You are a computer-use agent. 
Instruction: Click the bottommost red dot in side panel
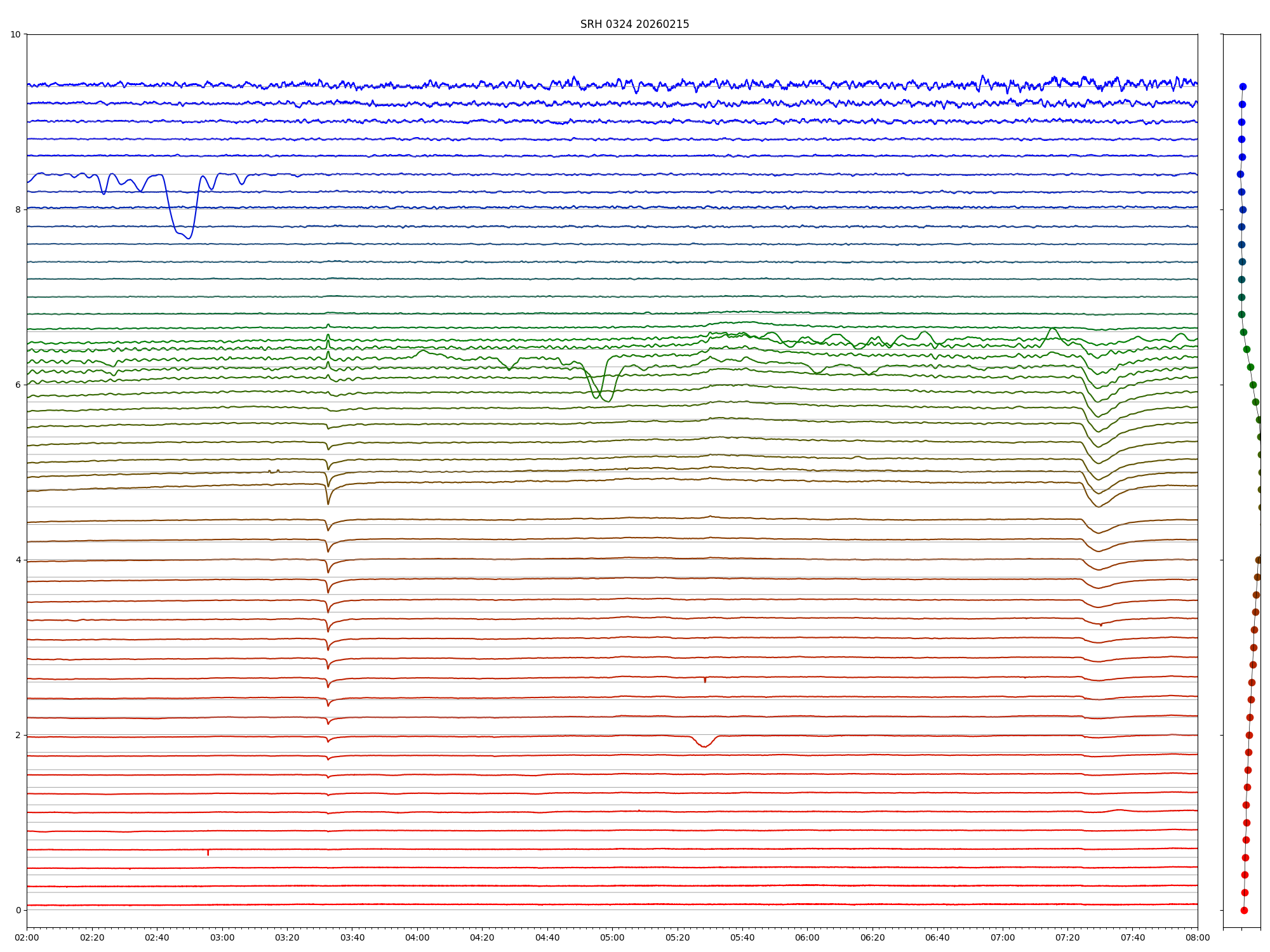pyautogui.click(x=1244, y=910)
